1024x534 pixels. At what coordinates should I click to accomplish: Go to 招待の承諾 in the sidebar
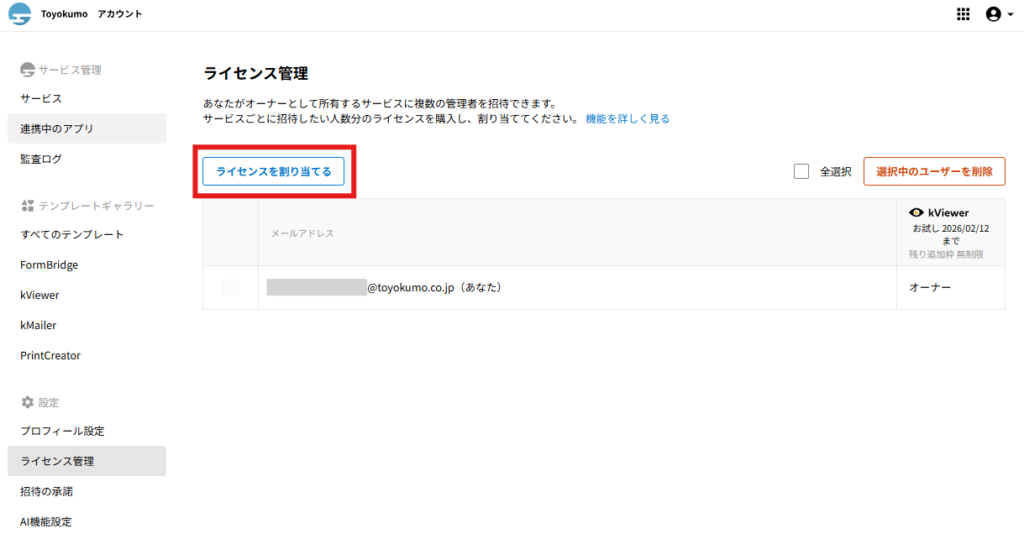[x=46, y=492]
